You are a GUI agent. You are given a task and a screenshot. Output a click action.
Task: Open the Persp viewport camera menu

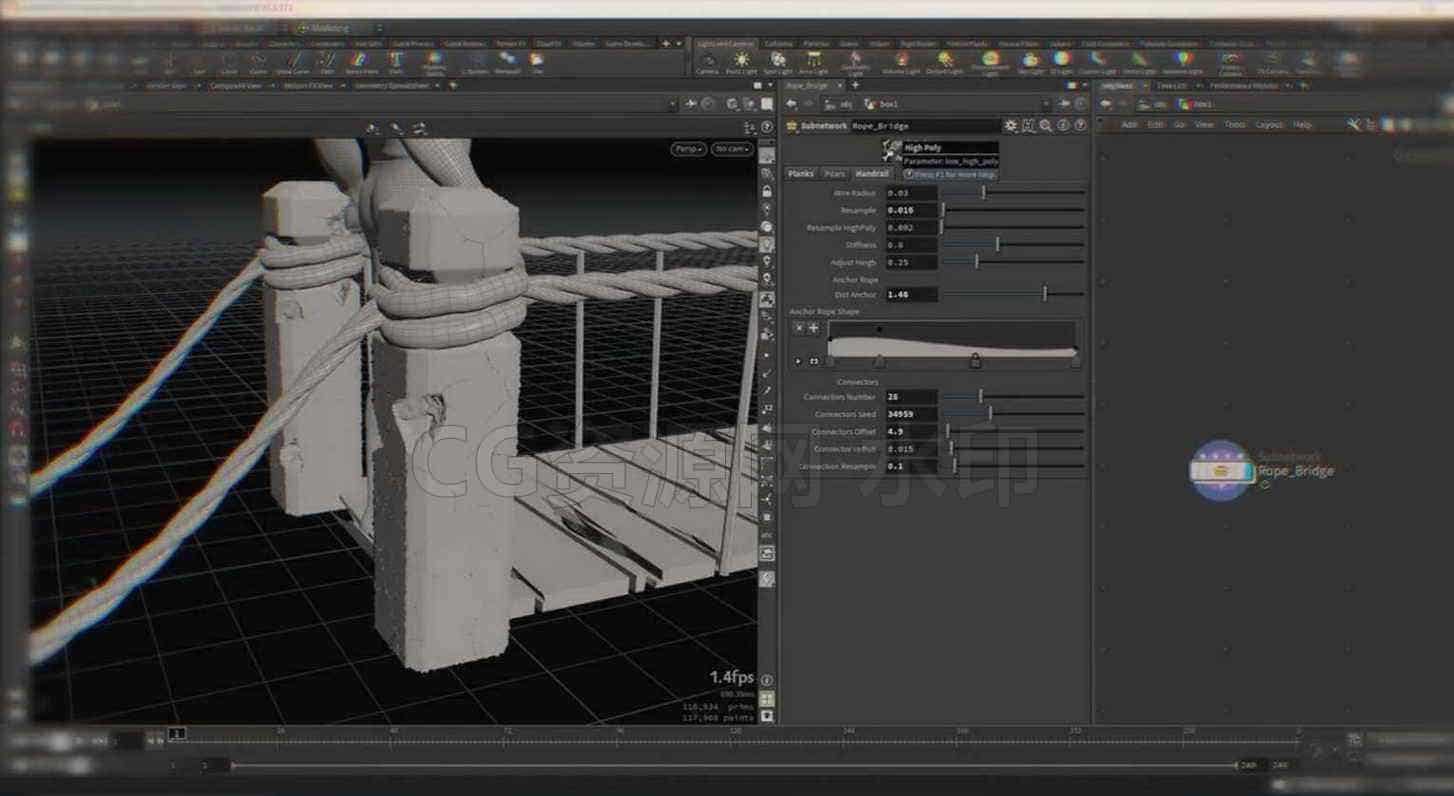pos(688,149)
